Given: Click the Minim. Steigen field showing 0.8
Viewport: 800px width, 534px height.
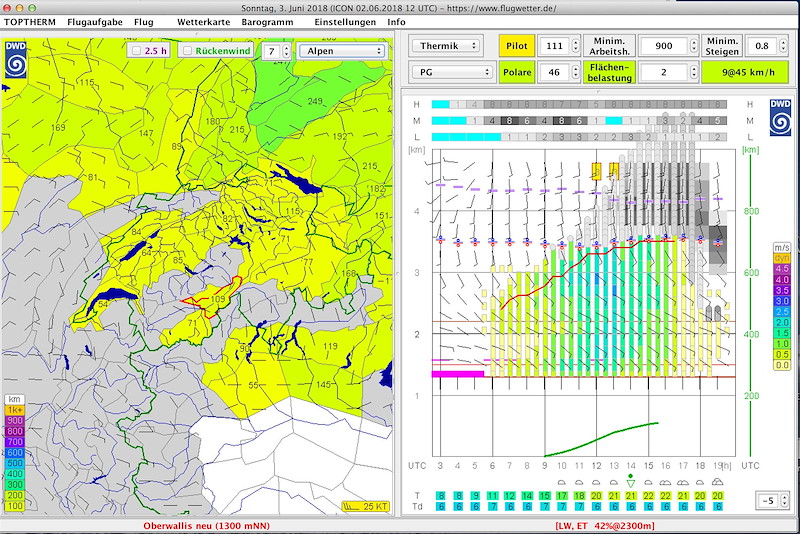Looking at the screenshot, I should tap(762, 46).
